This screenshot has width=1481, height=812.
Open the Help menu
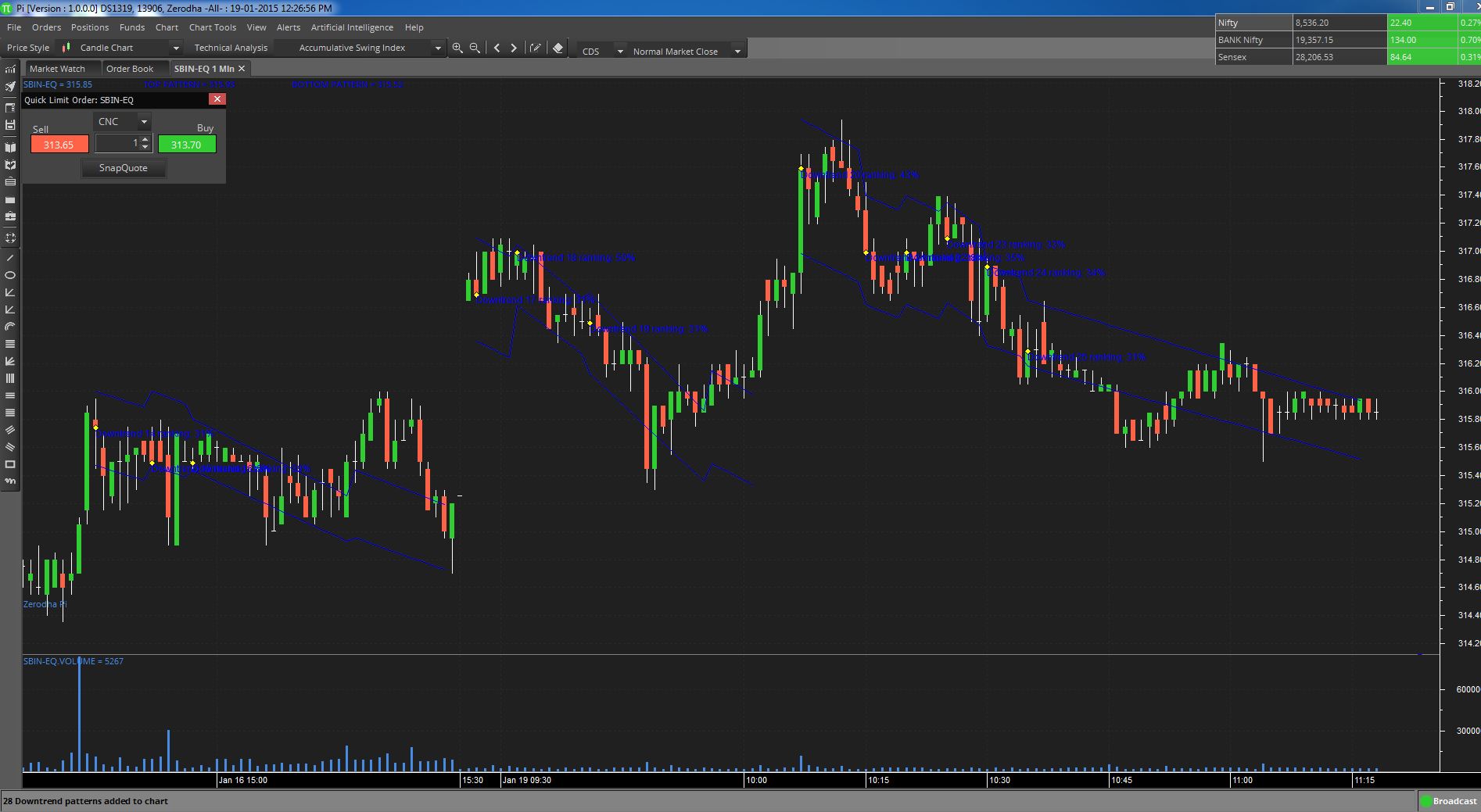tap(414, 27)
